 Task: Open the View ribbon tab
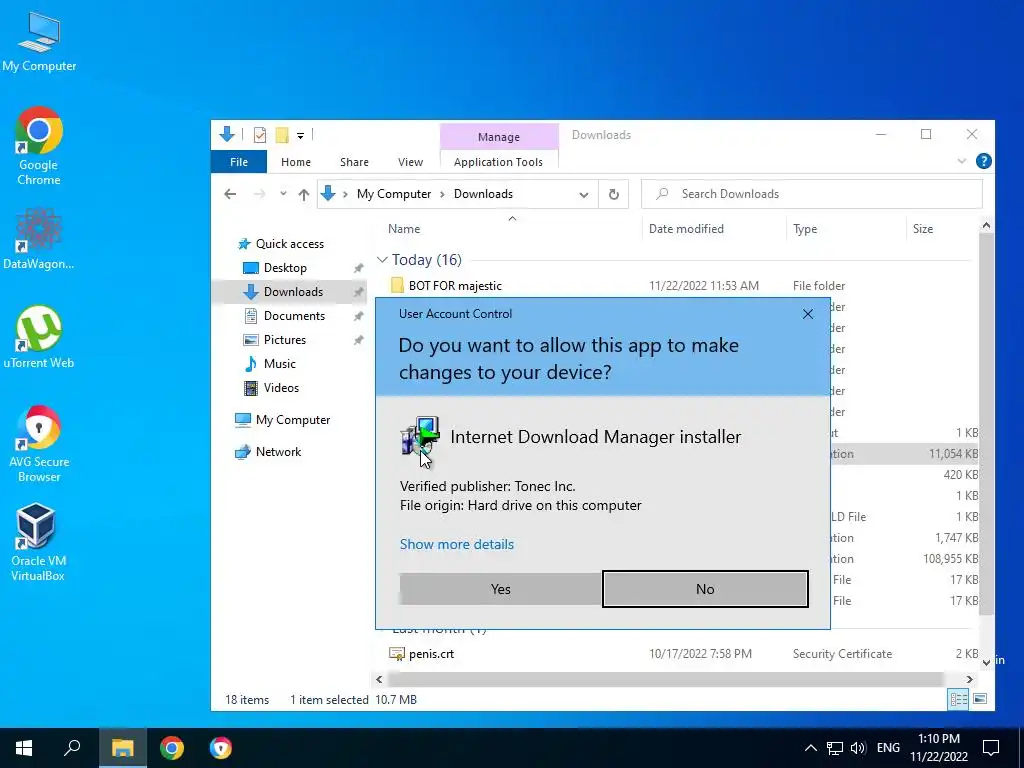point(410,162)
